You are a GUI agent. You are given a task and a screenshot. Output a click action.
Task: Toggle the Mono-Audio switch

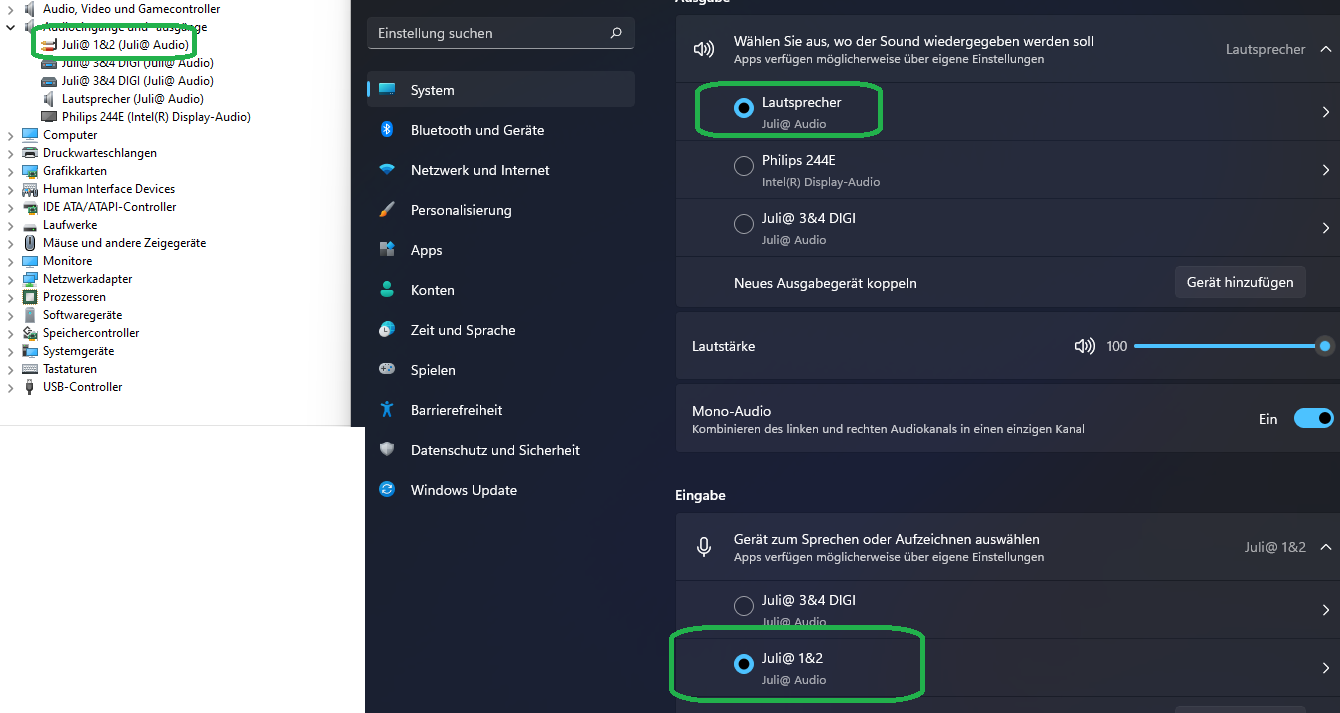pos(1313,419)
